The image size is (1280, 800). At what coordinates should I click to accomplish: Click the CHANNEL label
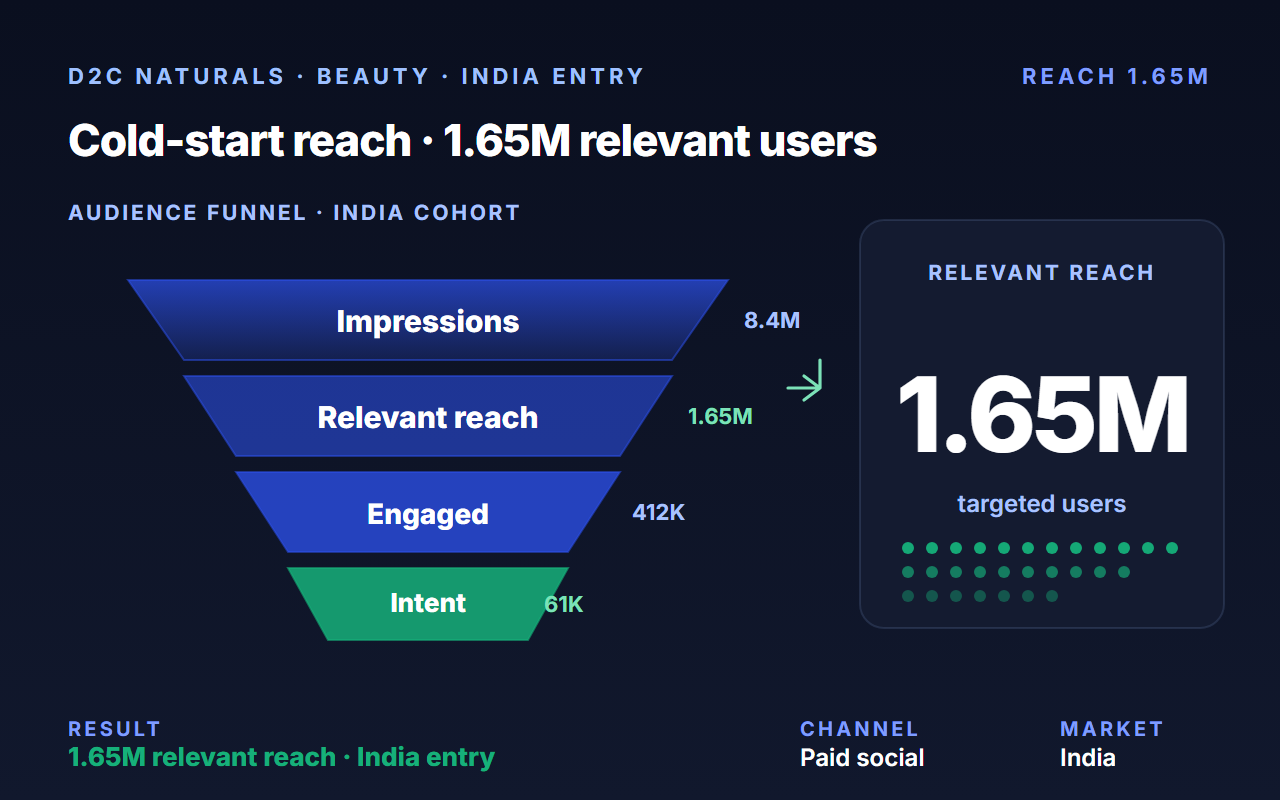point(859,728)
